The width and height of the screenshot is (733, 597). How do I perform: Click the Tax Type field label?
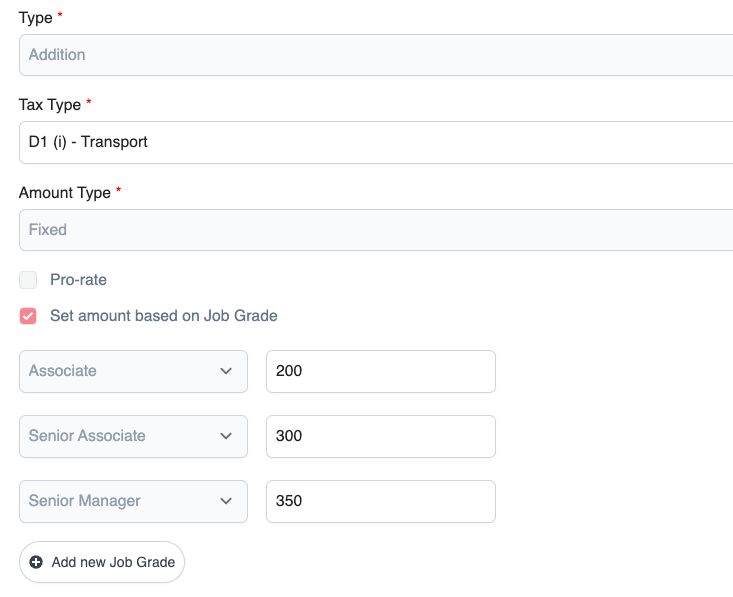pos(50,104)
